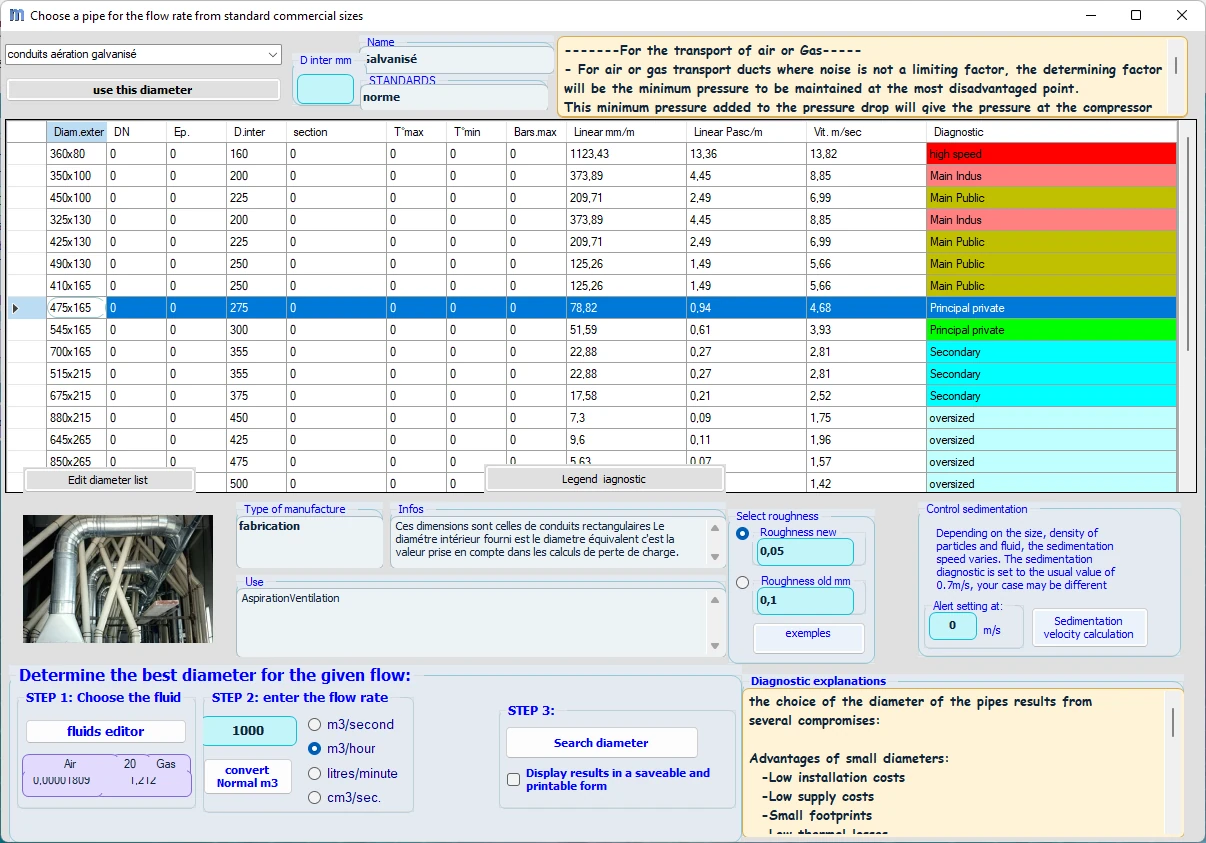Click the 'use this diameter' button
The width and height of the screenshot is (1206, 843).
[x=143, y=90]
